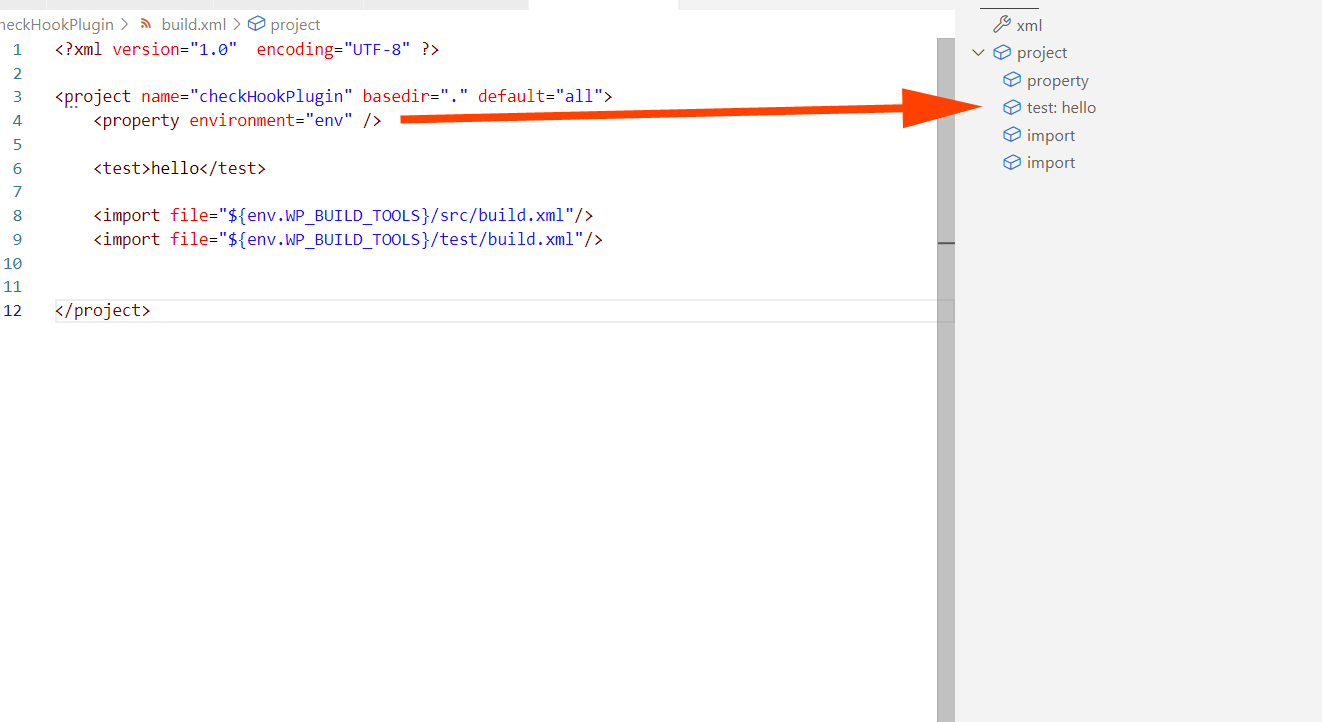Click line number 6 in the gutter
The width and height of the screenshot is (1322, 722).
[x=17, y=167]
